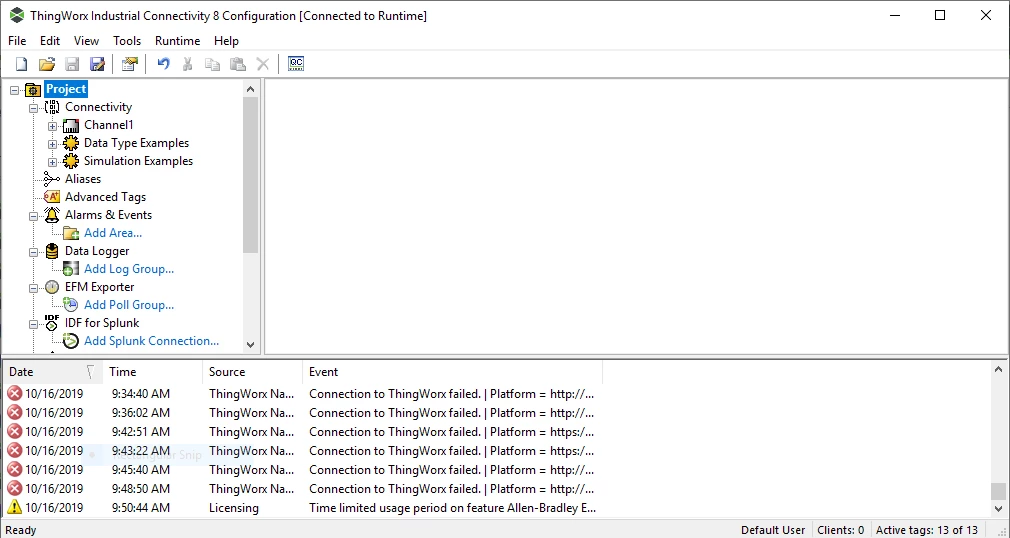Click the Advanced Tags icon

[52, 197]
